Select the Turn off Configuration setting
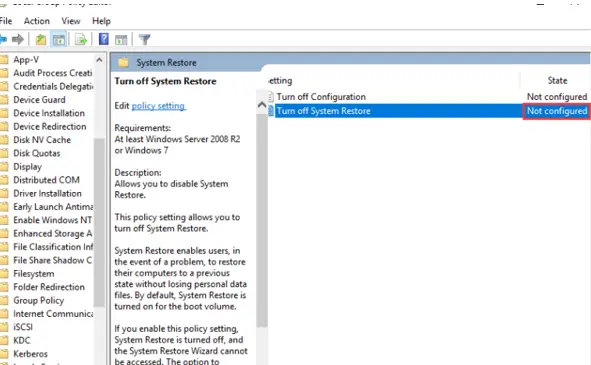Screen dimensions: 591x365 pos(321,97)
